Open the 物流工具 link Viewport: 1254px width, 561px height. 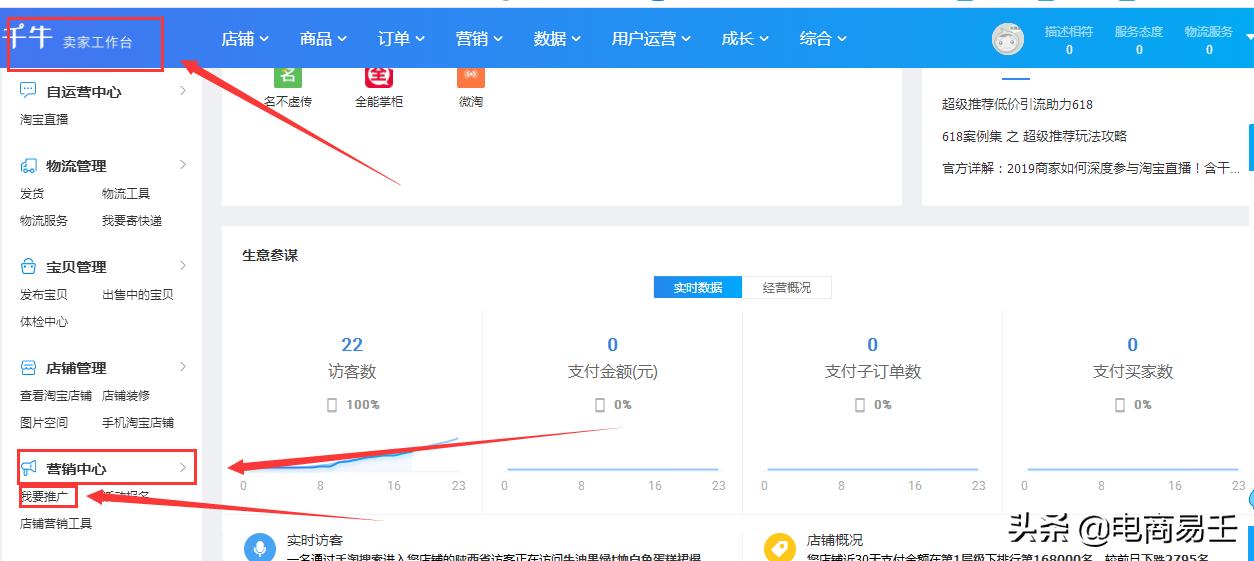point(126,193)
